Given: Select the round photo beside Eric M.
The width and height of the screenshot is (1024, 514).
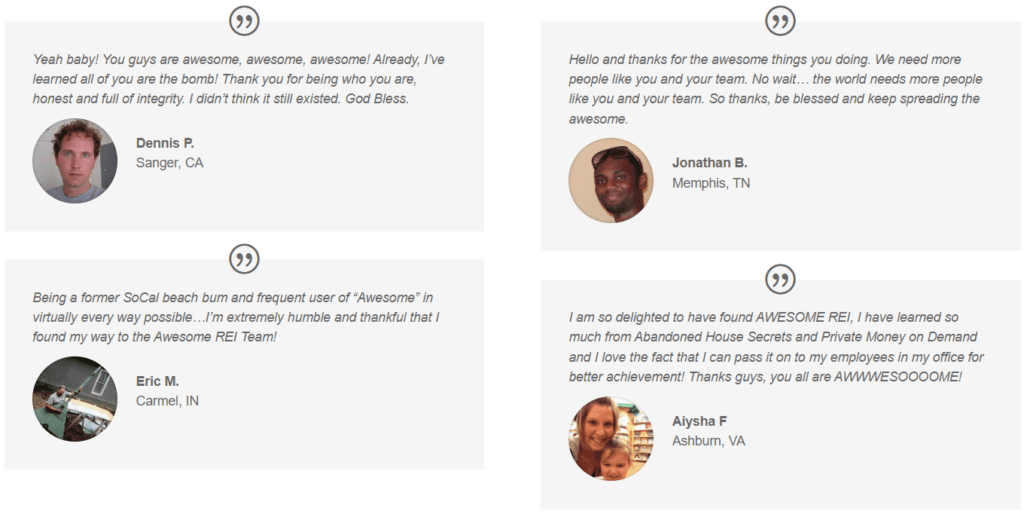Looking at the screenshot, I should tap(75, 399).
